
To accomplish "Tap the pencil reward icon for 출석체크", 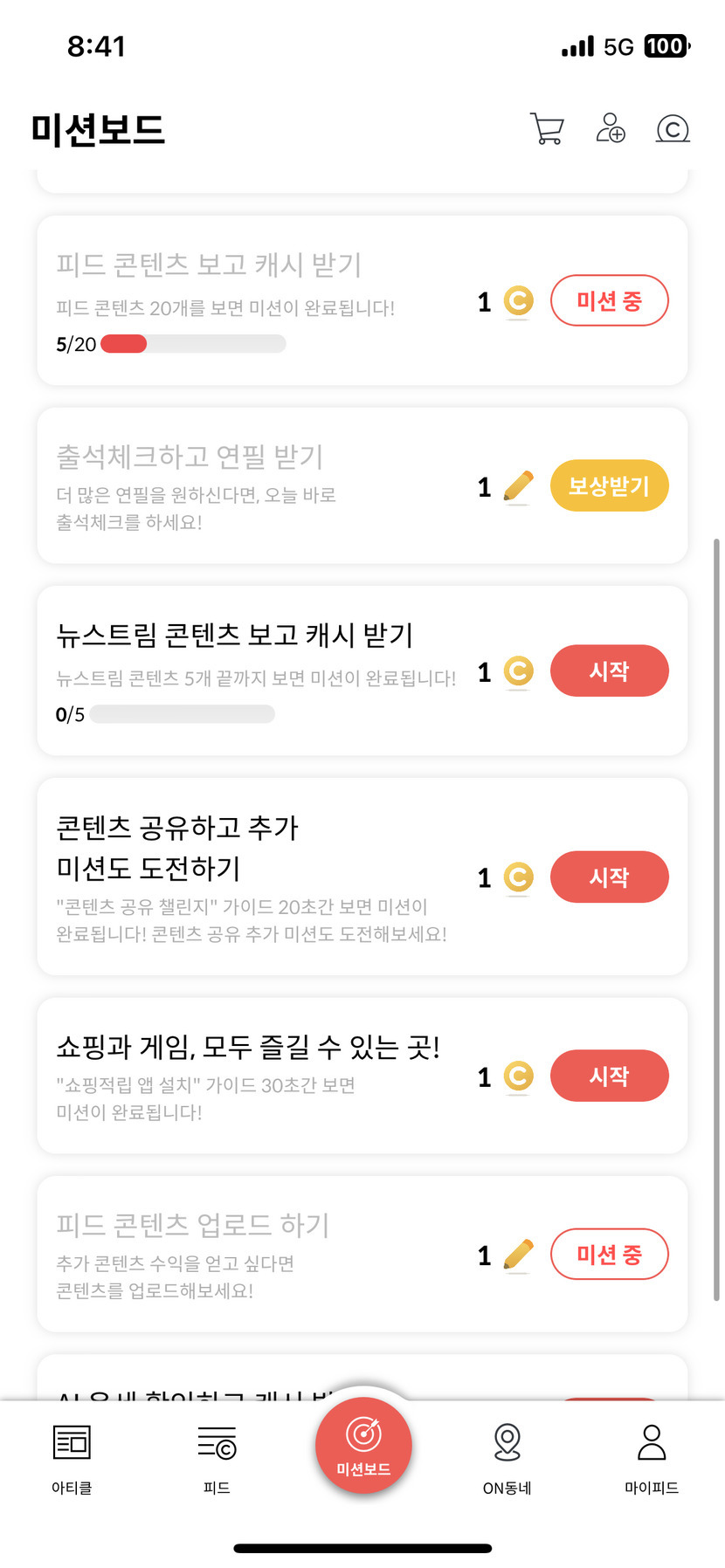I will coord(519,486).
